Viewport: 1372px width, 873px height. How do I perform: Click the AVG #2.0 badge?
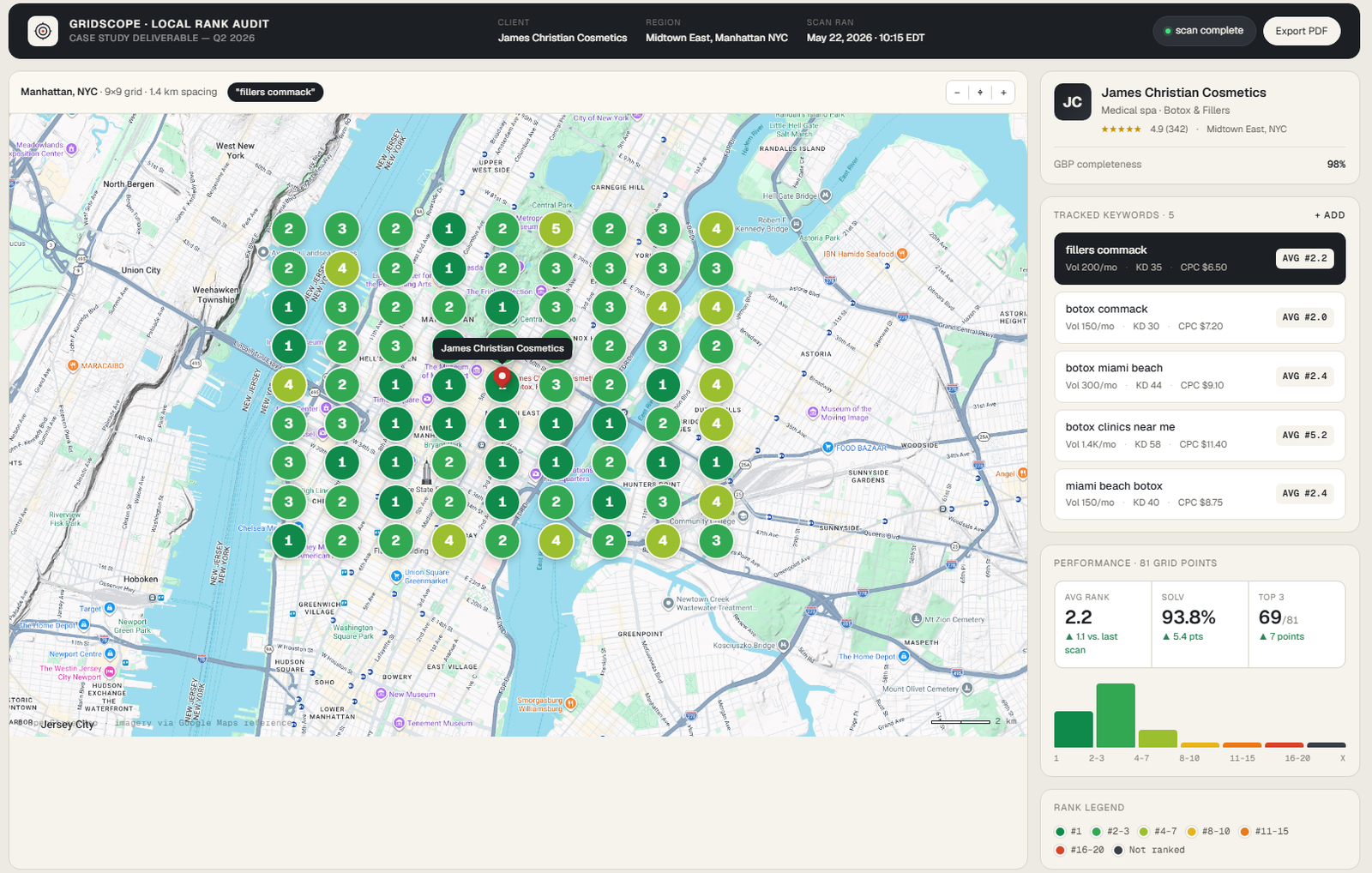[x=1304, y=317]
